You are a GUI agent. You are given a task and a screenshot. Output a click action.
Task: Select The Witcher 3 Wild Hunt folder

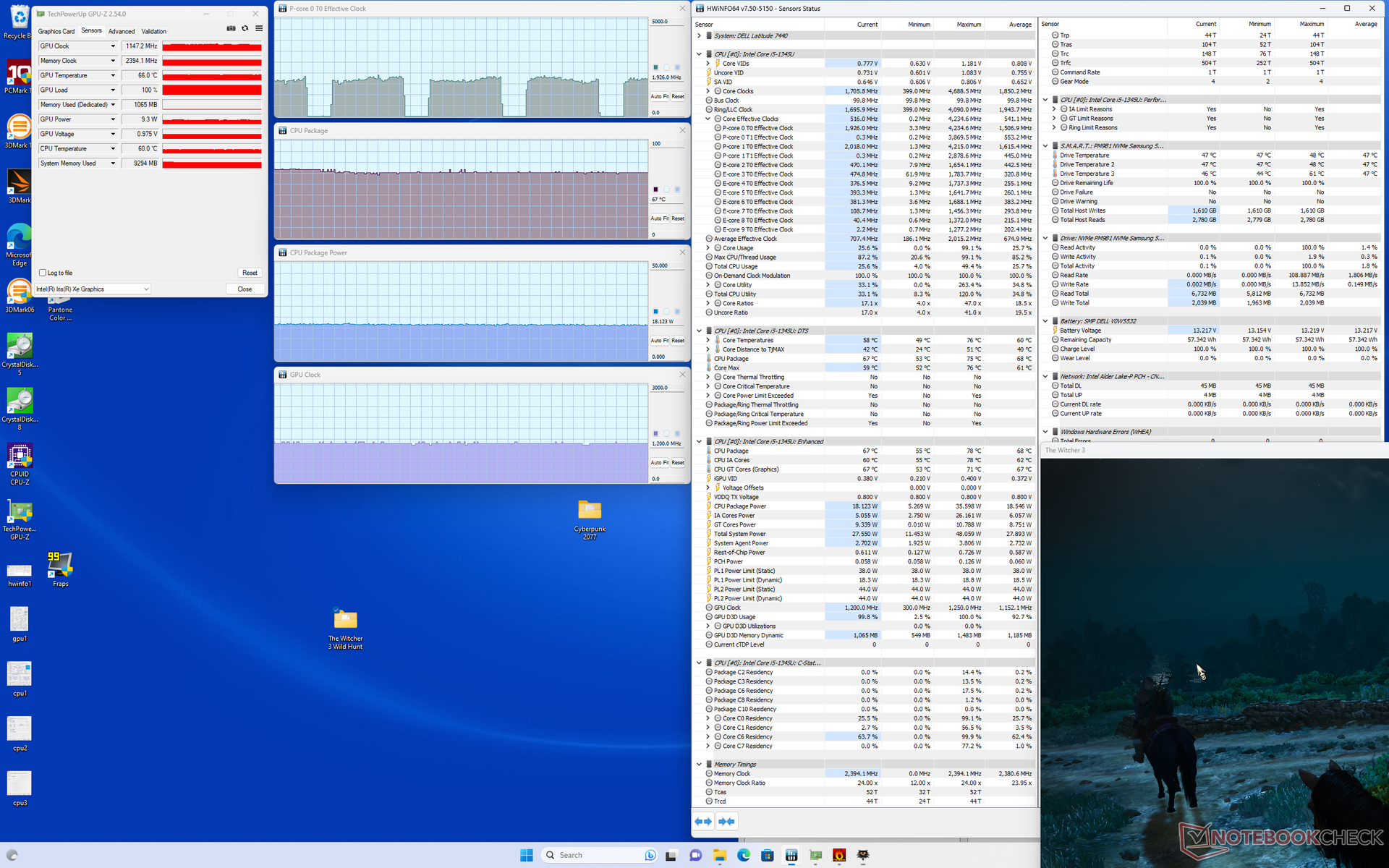coord(345,629)
